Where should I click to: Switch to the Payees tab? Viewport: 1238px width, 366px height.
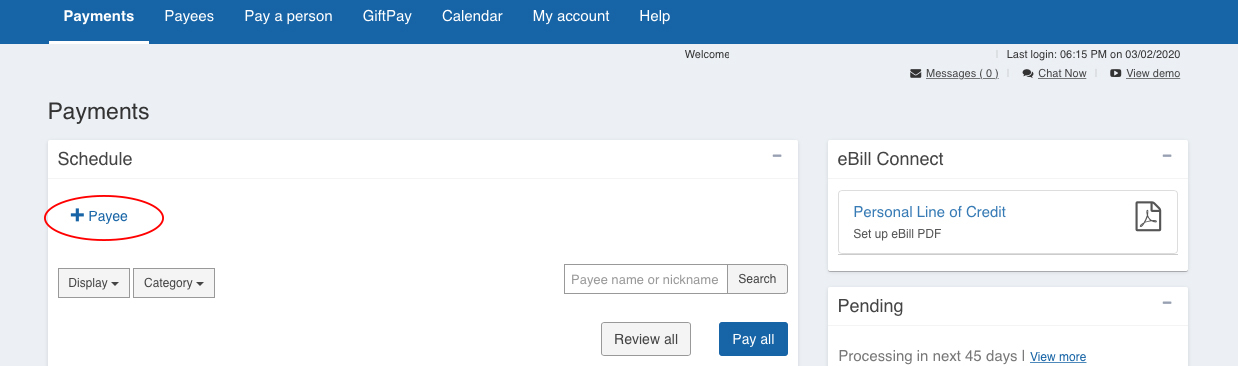pyautogui.click(x=189, y=17)
